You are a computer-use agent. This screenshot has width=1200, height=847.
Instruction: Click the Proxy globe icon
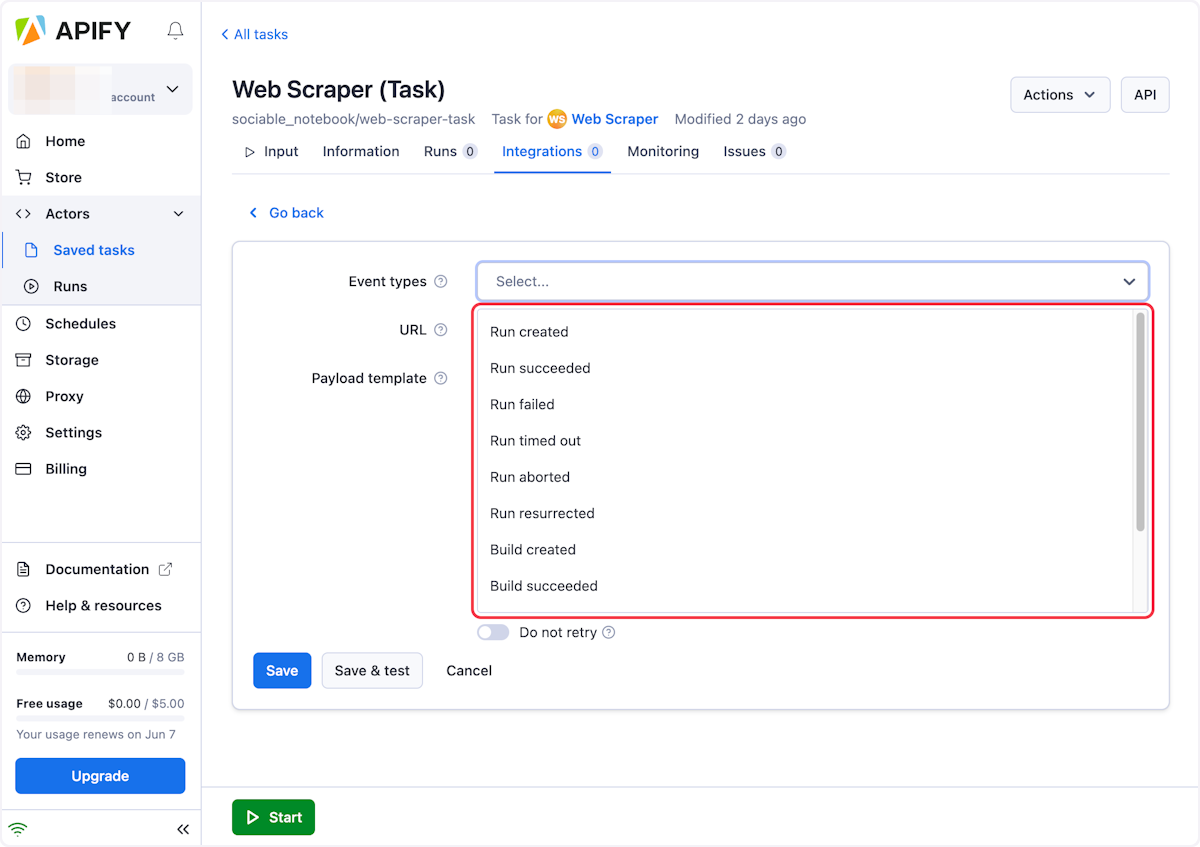pos(24,396)
